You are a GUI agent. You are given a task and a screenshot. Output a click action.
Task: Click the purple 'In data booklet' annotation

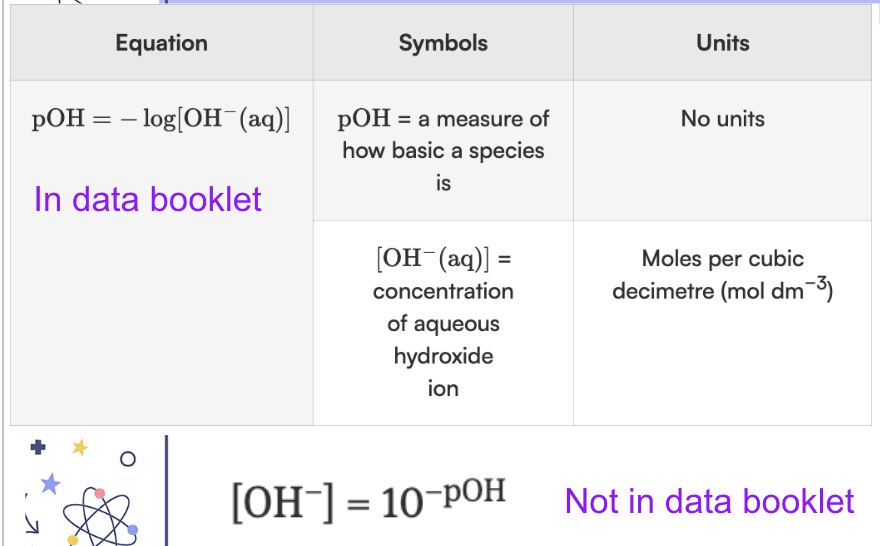pos(148,199)
